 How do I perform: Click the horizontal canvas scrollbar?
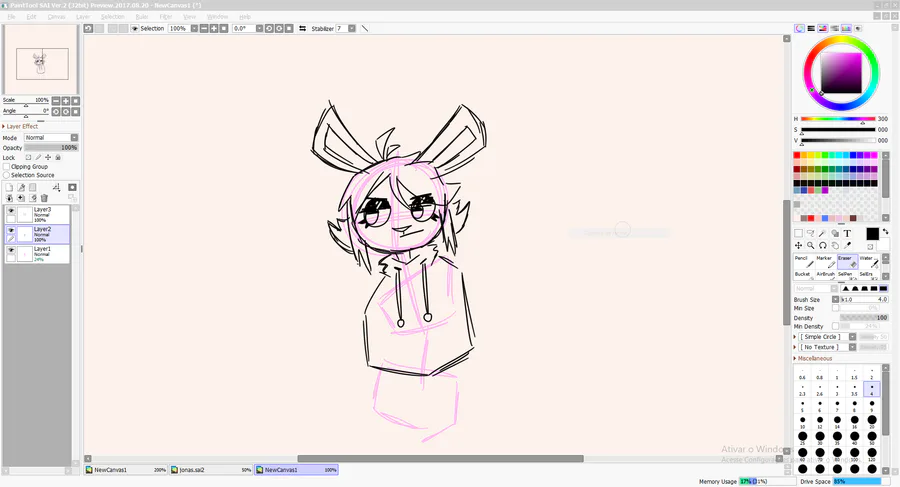tap(440, 458)
